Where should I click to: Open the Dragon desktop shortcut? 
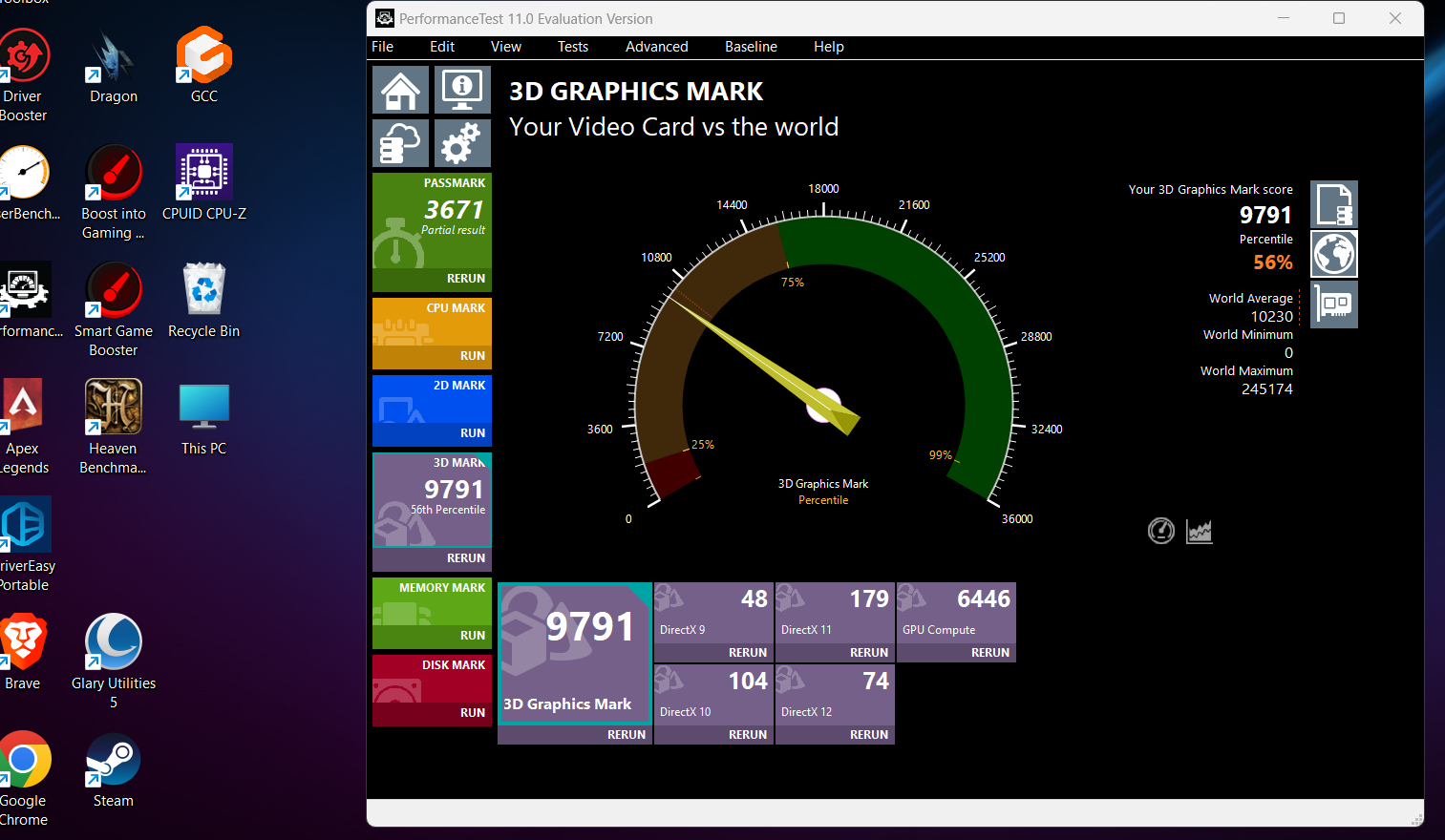[114, 66]
